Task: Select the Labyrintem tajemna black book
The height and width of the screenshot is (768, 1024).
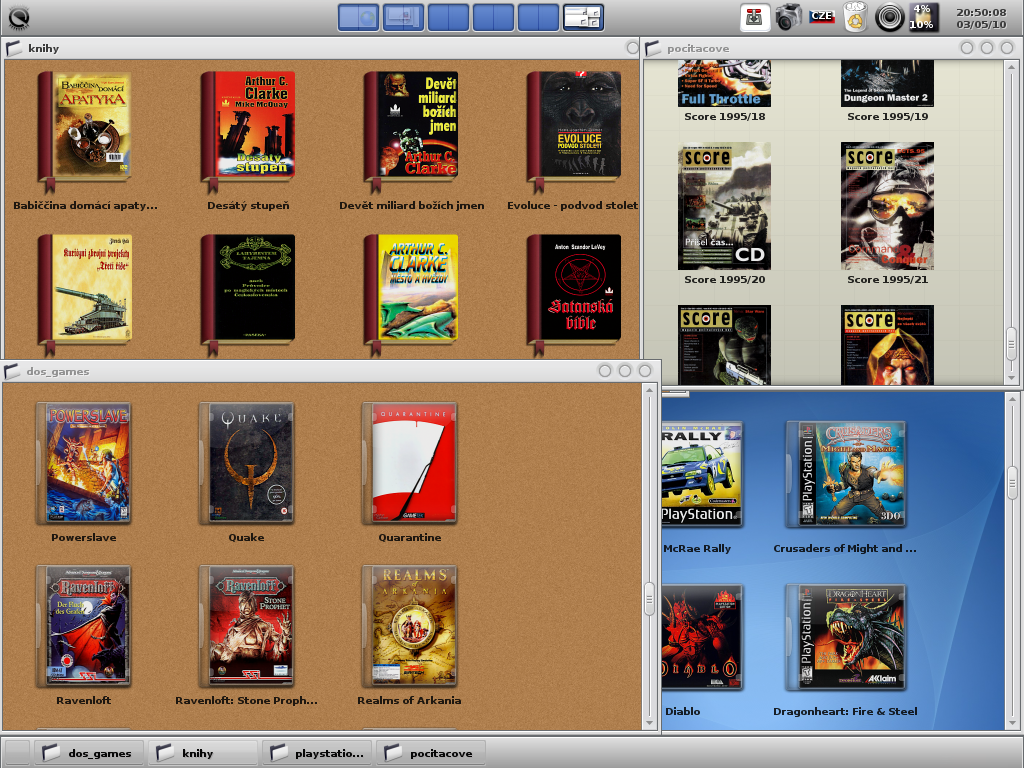Action: 248,294
